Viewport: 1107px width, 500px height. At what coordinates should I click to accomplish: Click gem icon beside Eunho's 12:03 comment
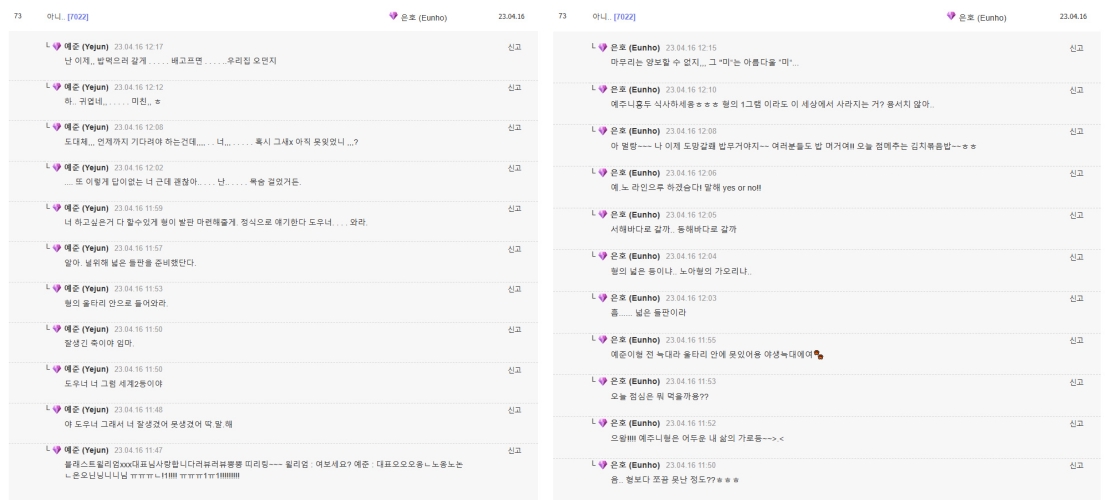tap(603, 297)
